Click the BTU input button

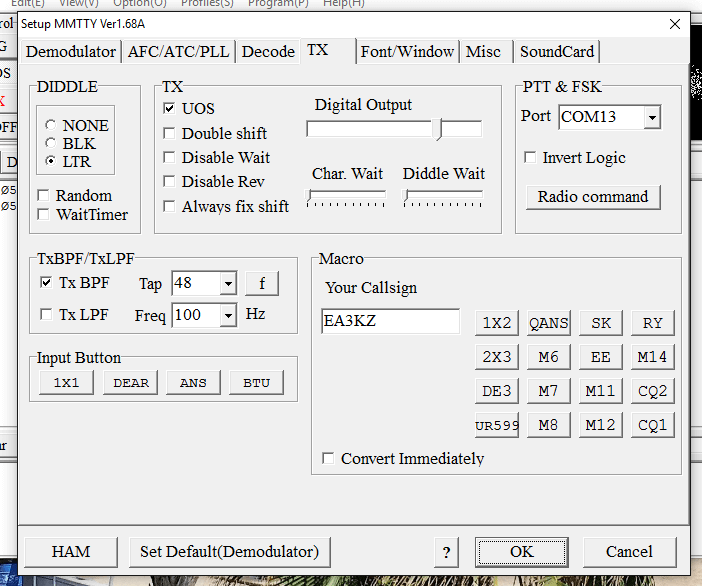[256, 383]
